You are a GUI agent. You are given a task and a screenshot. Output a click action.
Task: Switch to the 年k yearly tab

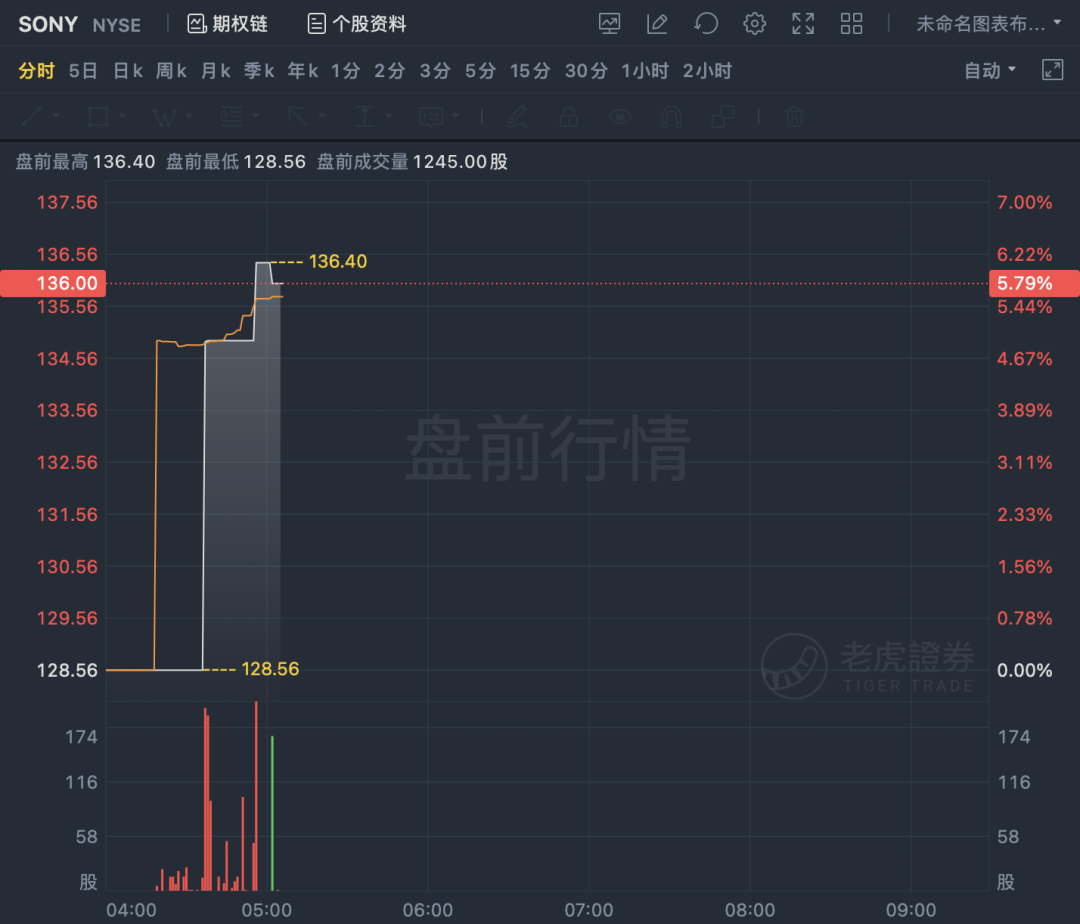(303, 70)
